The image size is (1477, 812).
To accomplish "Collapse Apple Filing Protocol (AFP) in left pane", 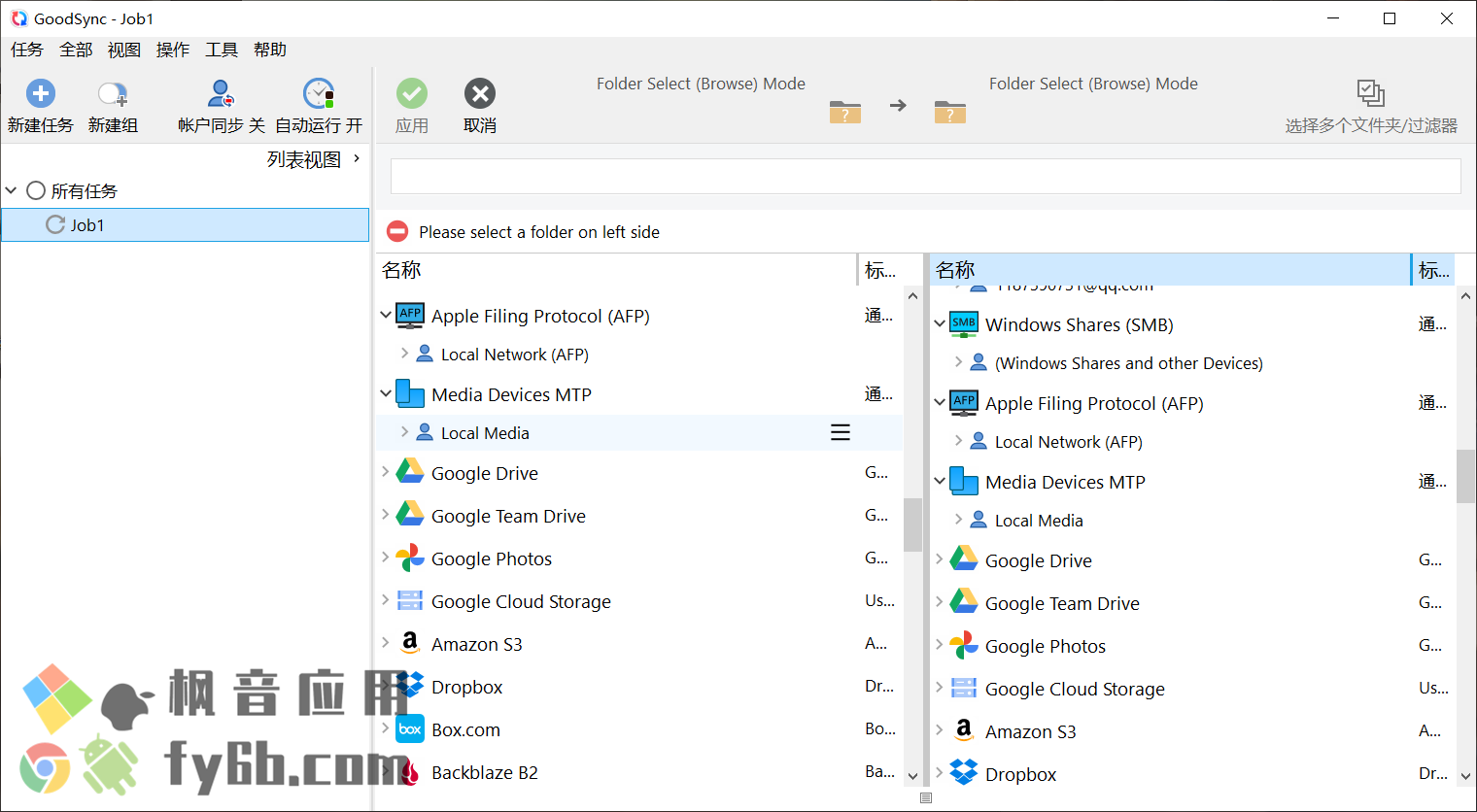I will click(x=386, y=315).
